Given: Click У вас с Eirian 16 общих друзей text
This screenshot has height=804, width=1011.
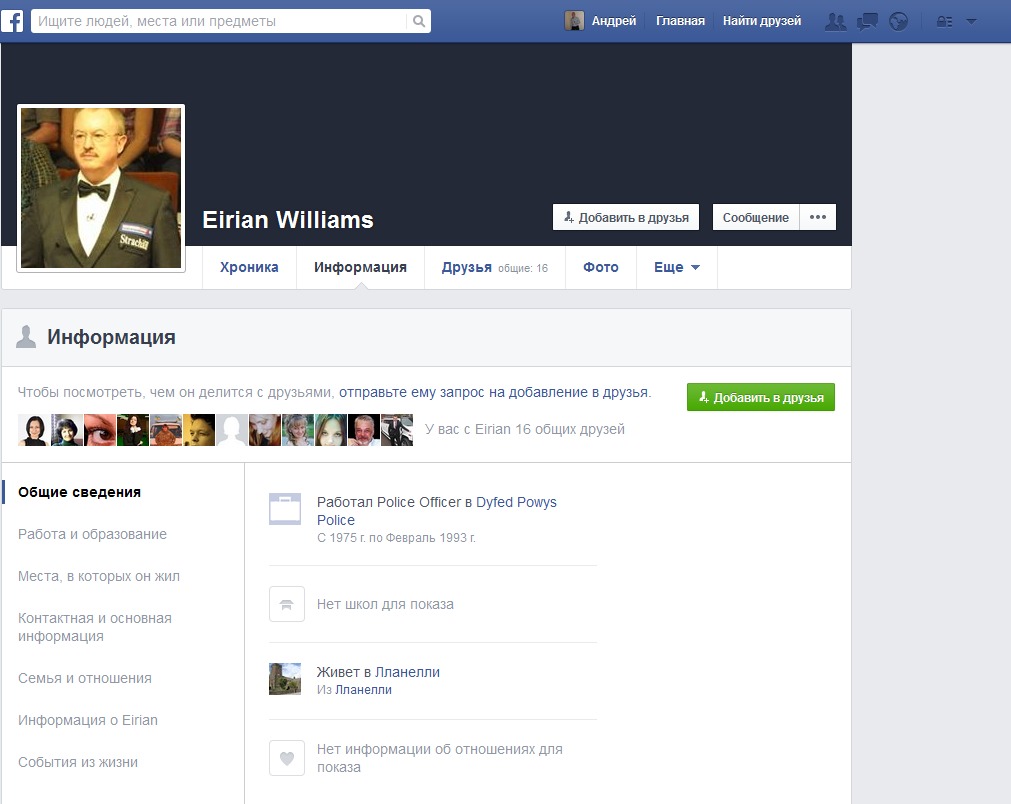Looking at the screenshot, I should click(x=525, y=429).
